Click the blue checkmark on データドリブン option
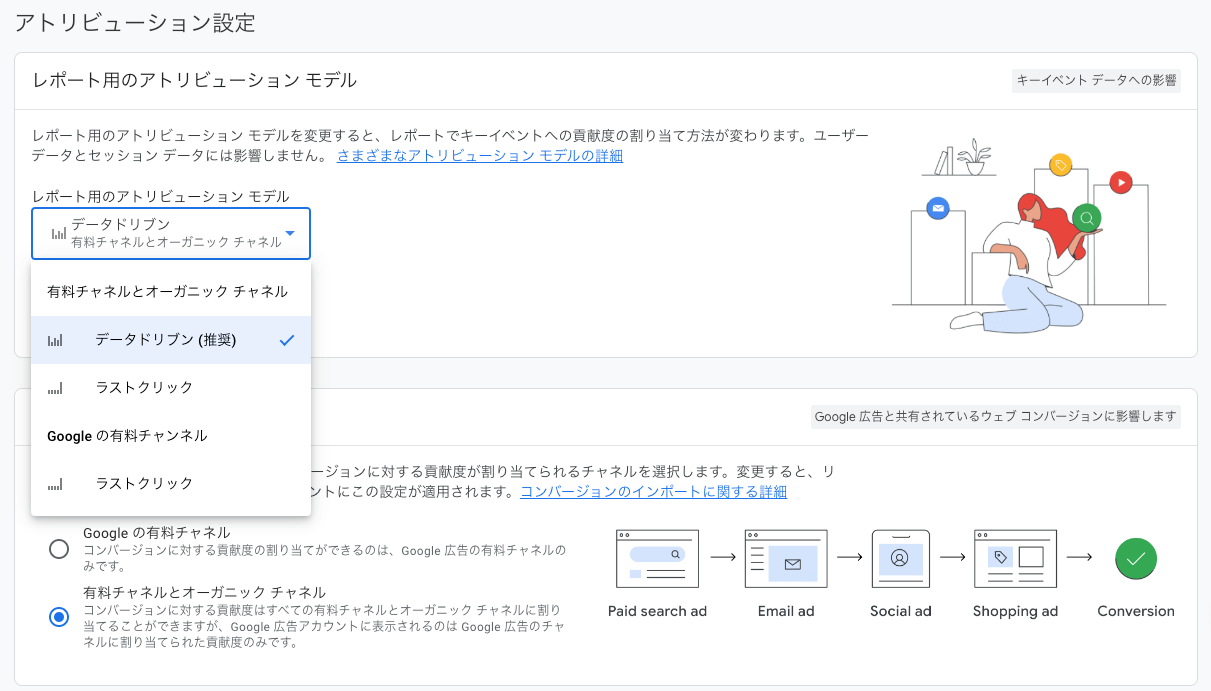1211x691 pixels. (x=287, y=340)
